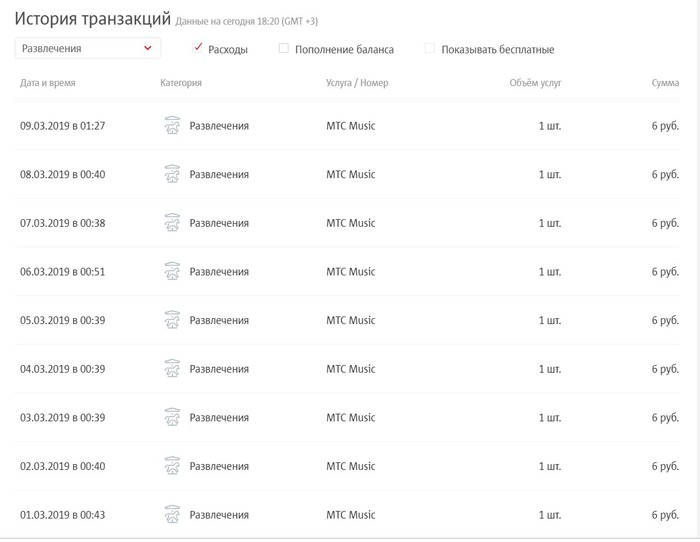The width and height of the screenshot is (700, 542).
Task: Click the entertainment icon in the 05.03.2019 row
Action: 172,320
